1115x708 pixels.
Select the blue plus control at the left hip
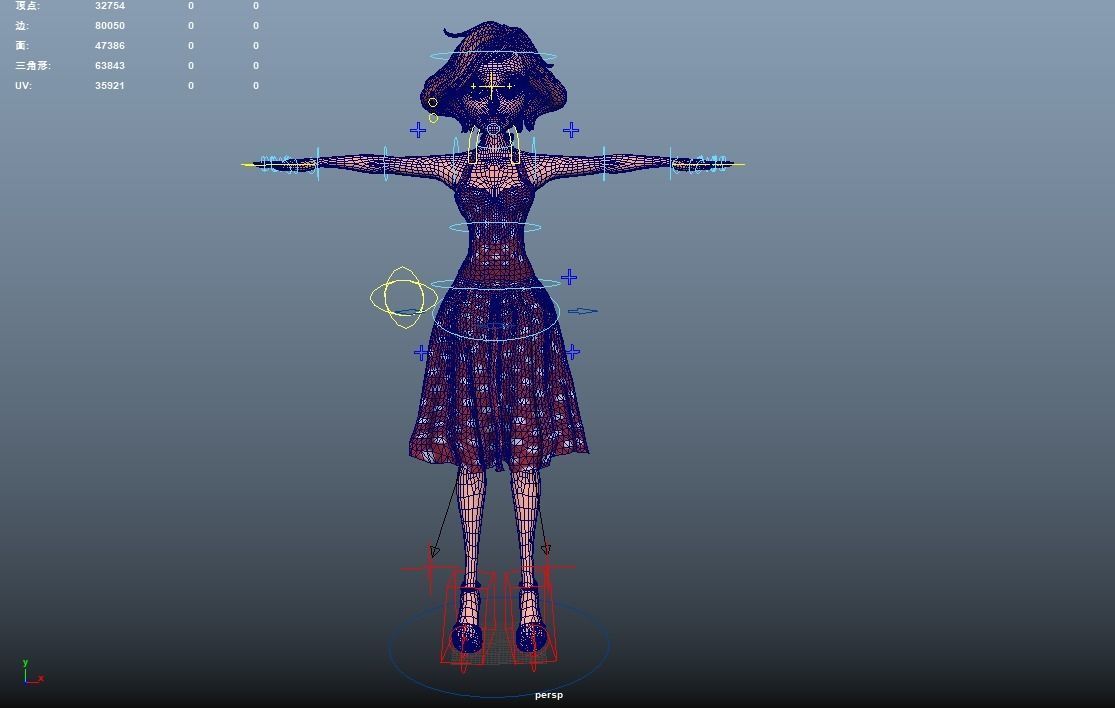pos(421,352)
